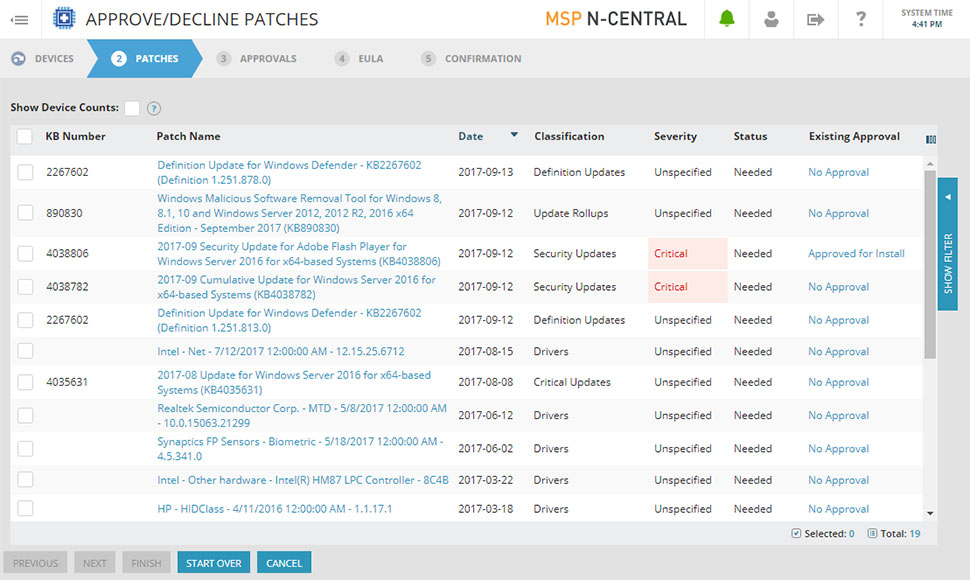Image resolution: width=970 pixels, height=580 pixels.
Task: Check the HP - HIDClass row checkbox
Action: pos(25,508)
